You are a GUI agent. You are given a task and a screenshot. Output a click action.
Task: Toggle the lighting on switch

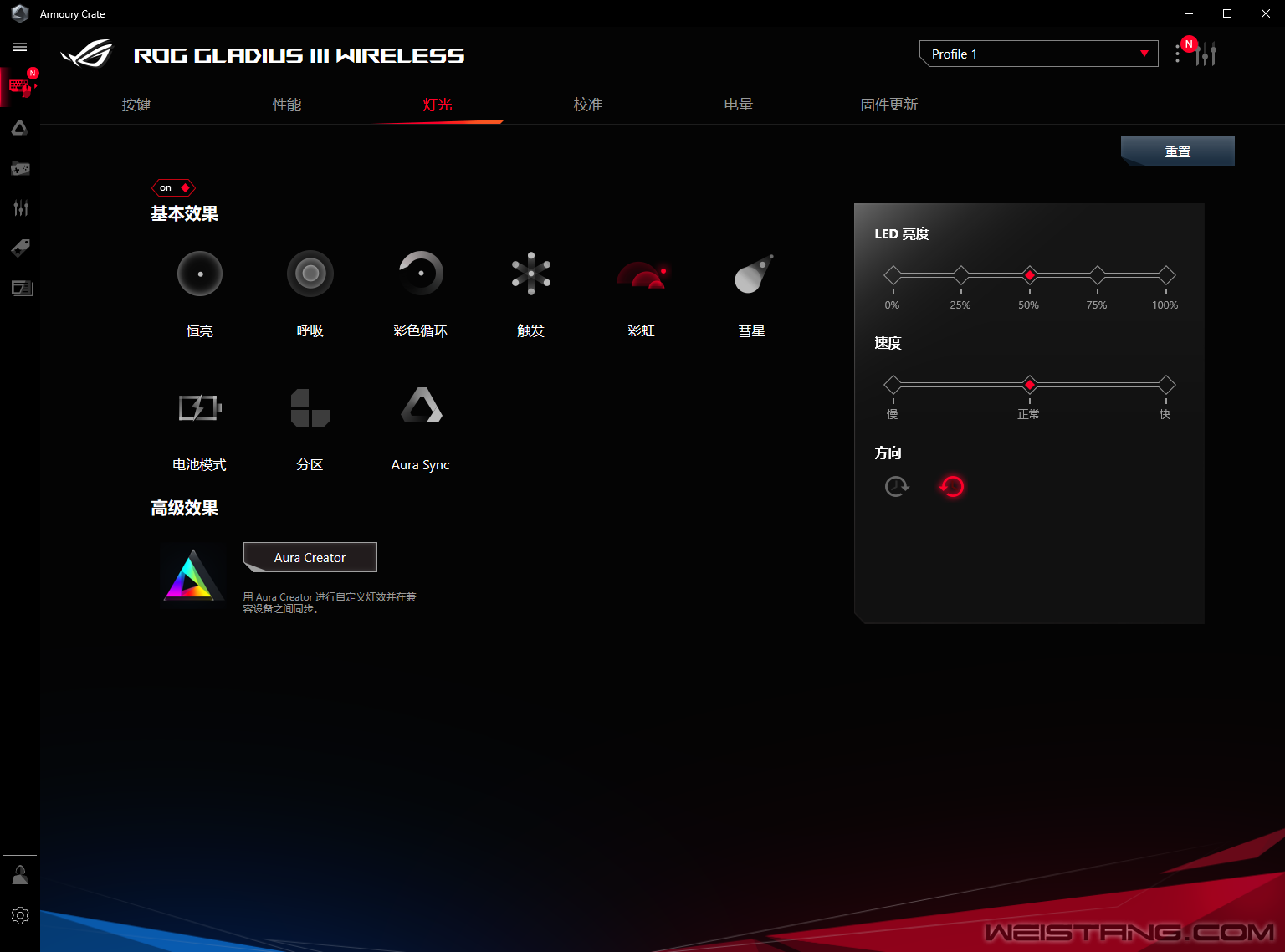pos(174,187)
